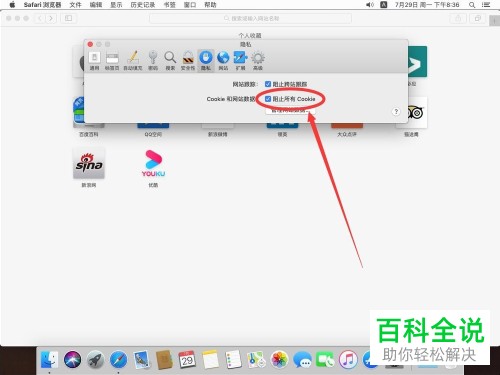
Task: Open the sina 新浪网 favorite
Action: click(89, 163)
